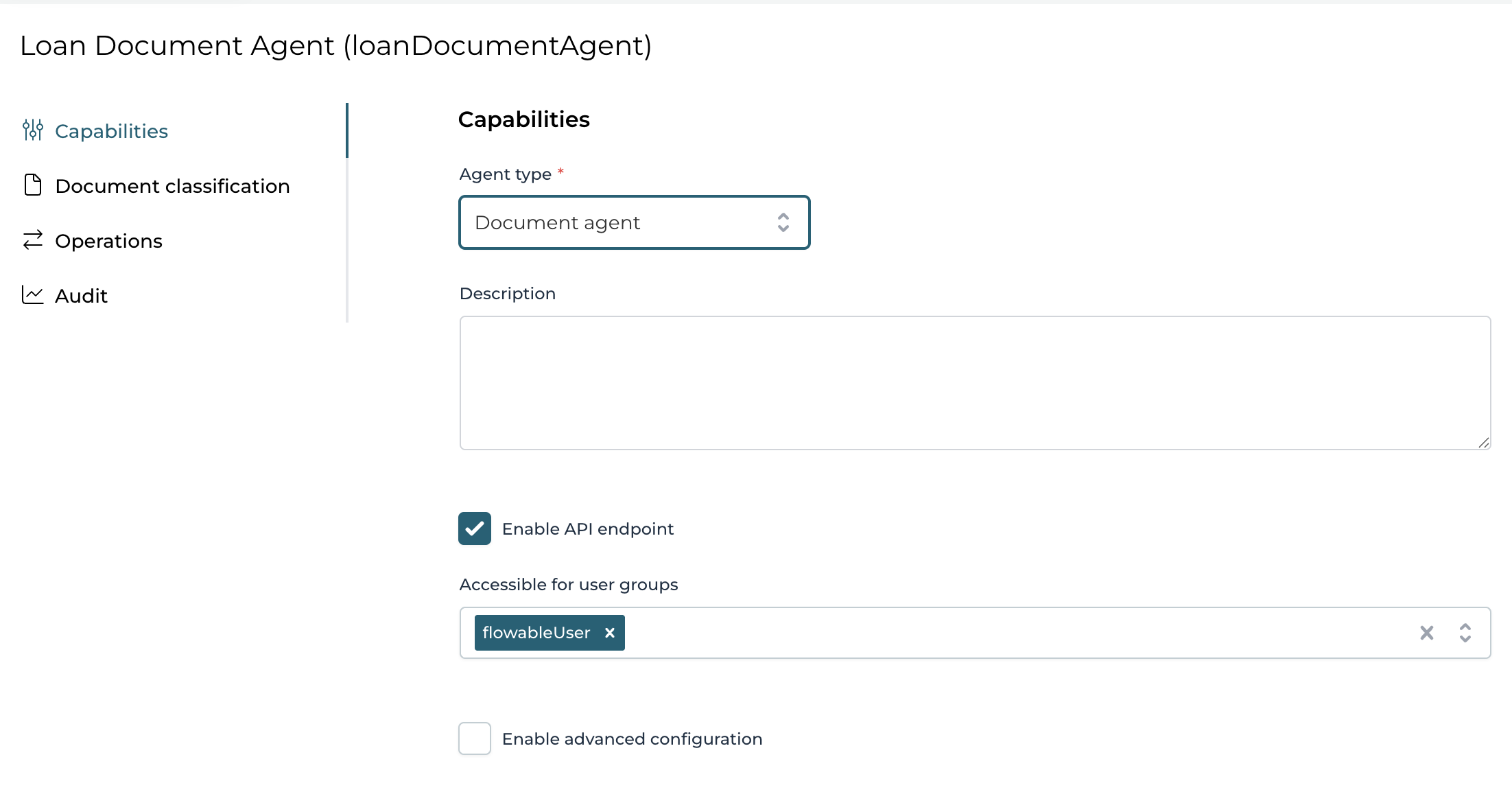Click the Description box resize handle
Viewport: 1512px width, 803px height.
1482,441
